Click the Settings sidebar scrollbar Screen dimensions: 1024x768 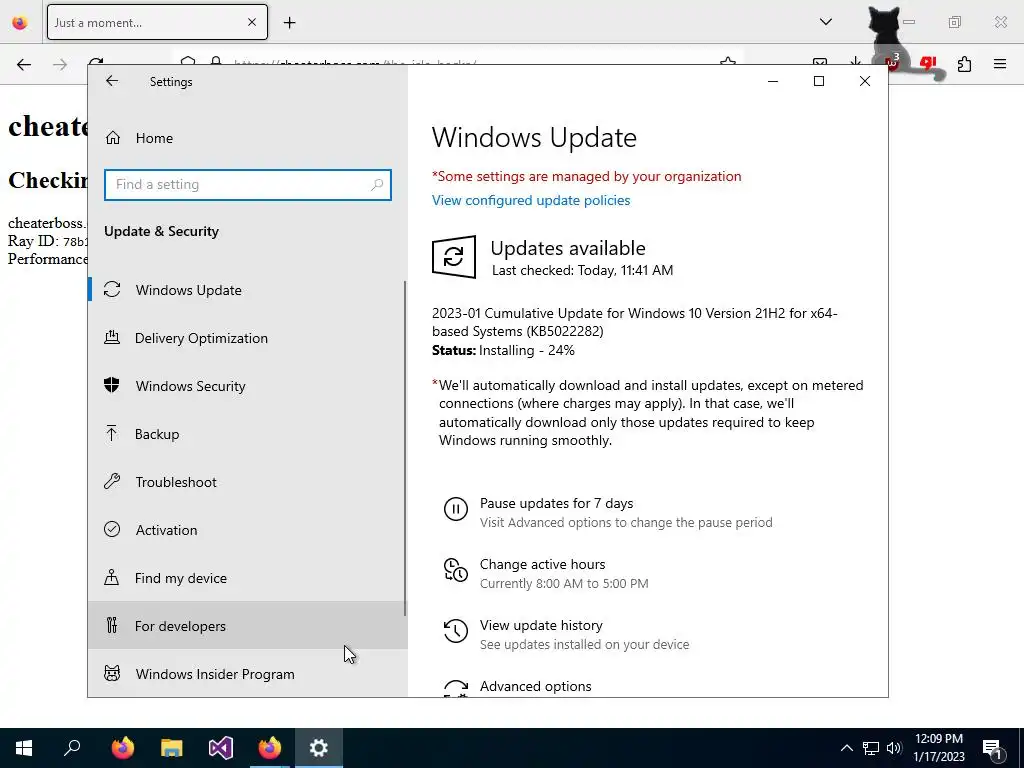[405, 448]
